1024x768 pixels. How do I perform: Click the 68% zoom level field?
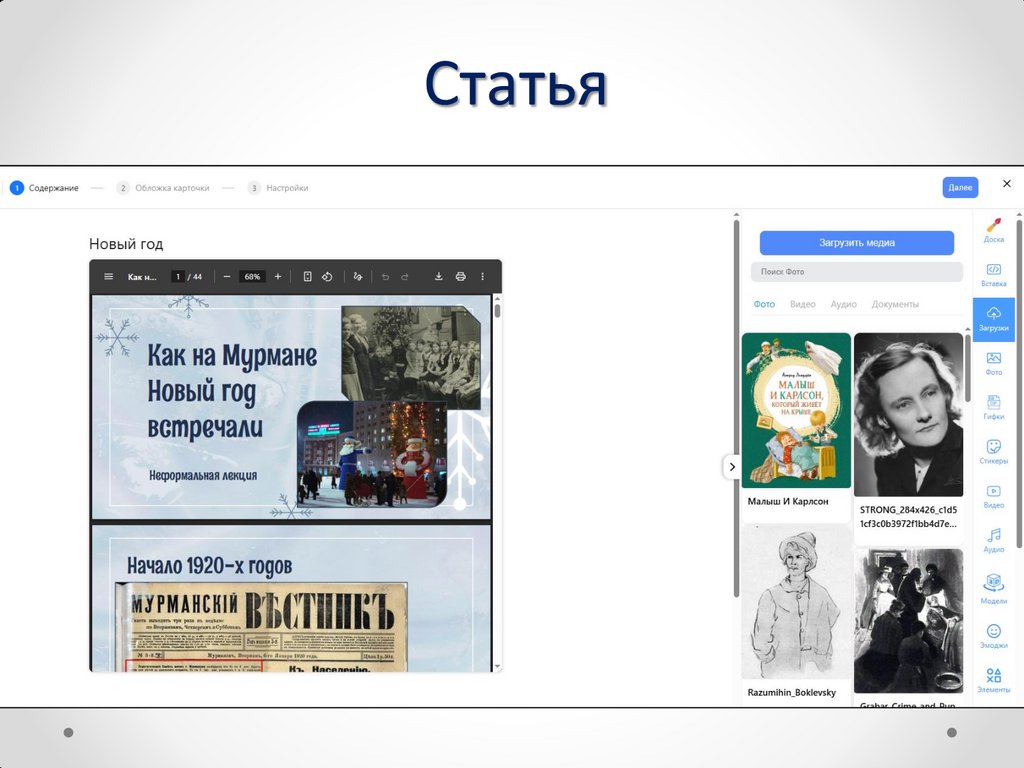pos(252,277)
